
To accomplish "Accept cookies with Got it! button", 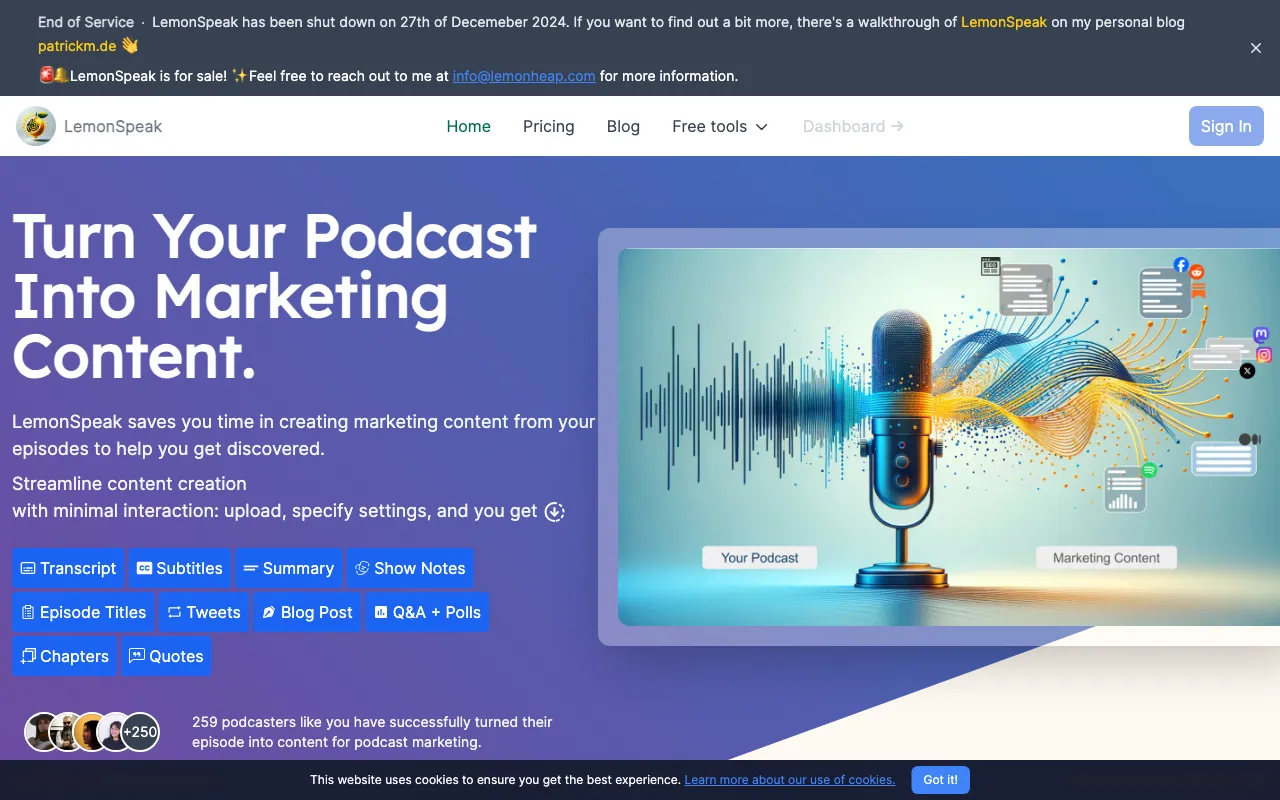I will click(941, 780).
